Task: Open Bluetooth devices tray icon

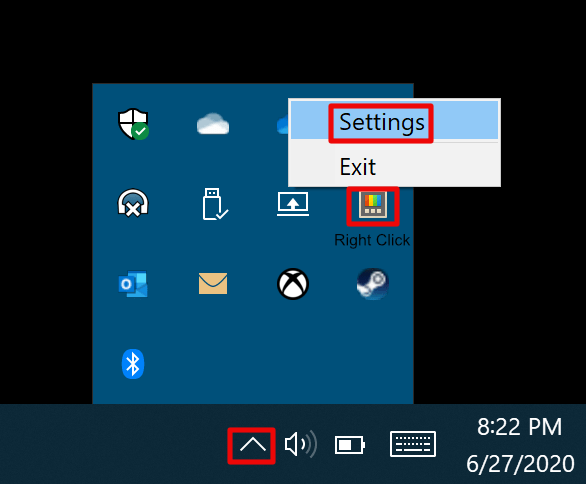Action: pos(133,364)
